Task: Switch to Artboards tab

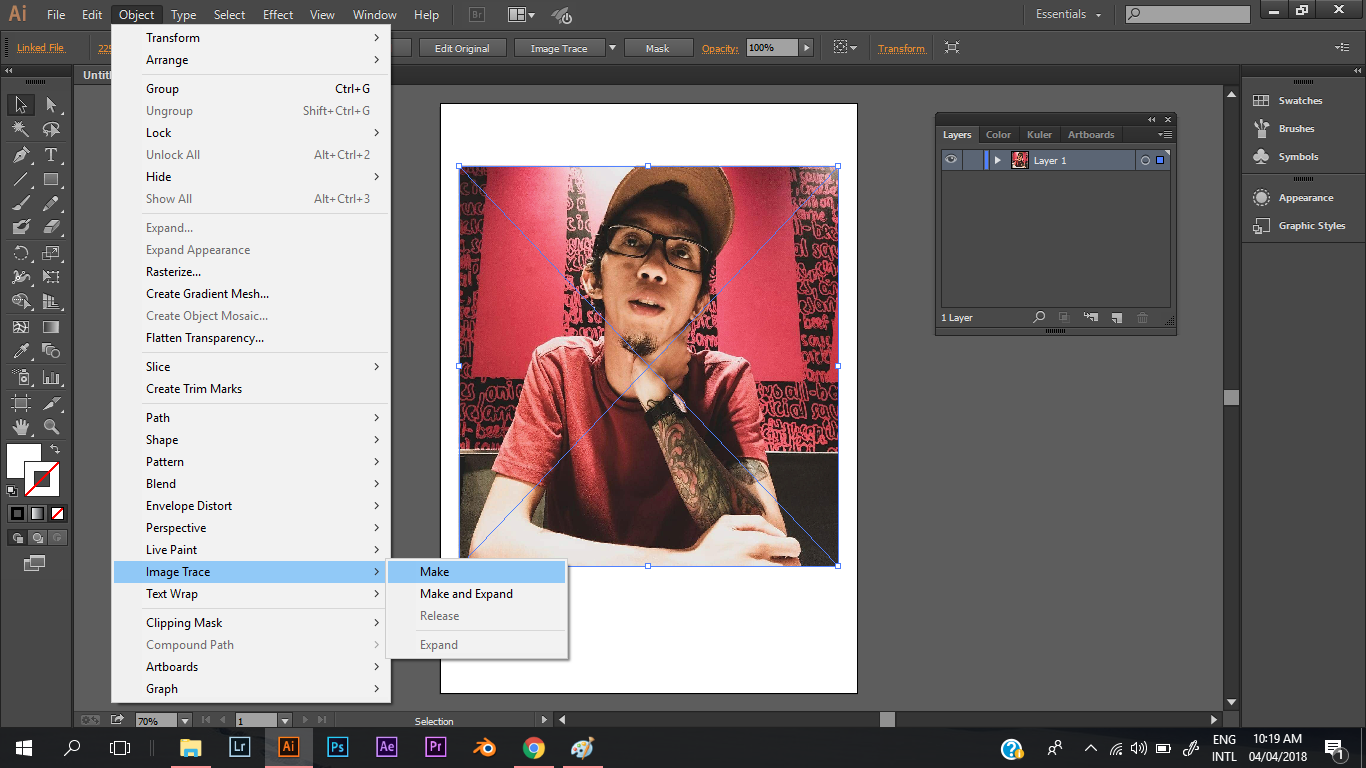Action: 1090,135
